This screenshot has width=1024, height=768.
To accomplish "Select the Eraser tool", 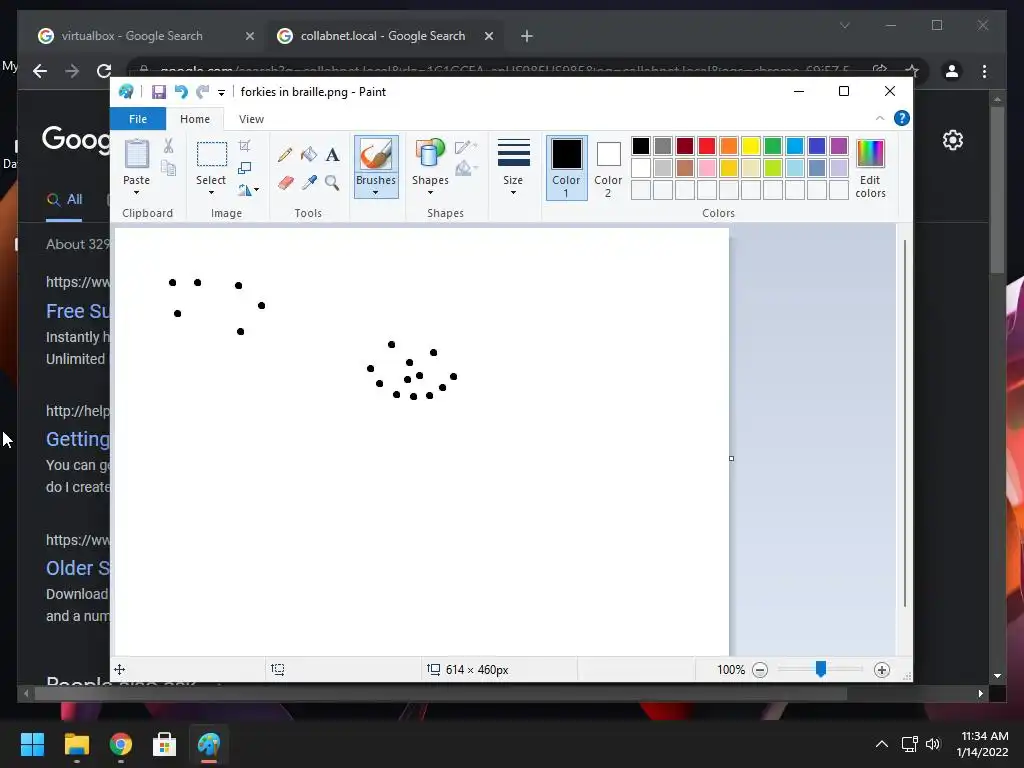I will point(285,182).
